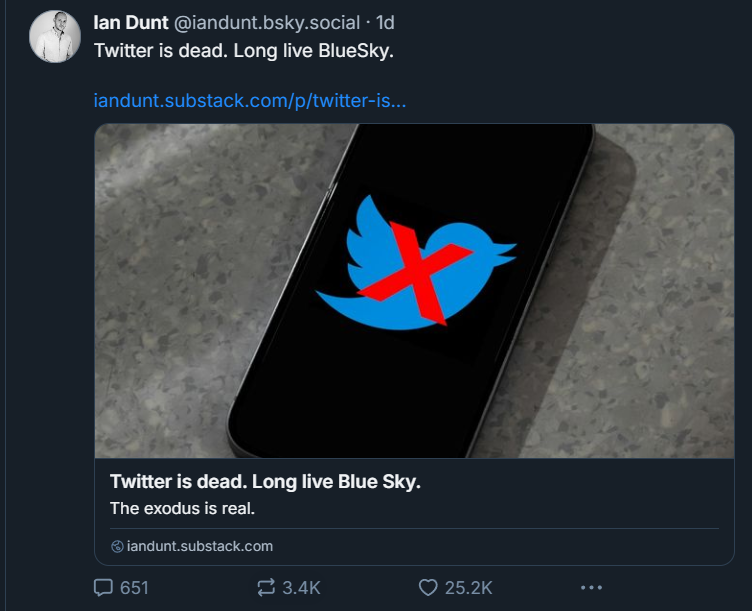Click the "1d" post timestamp
Image resolution: width=752 pixels, height=611 pixels.
tap(385, 23)
